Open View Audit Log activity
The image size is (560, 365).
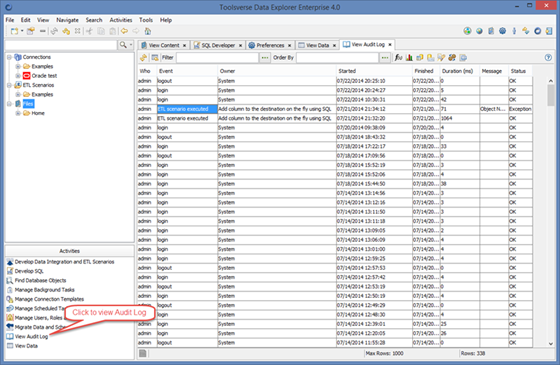click(x=31, y=336)
